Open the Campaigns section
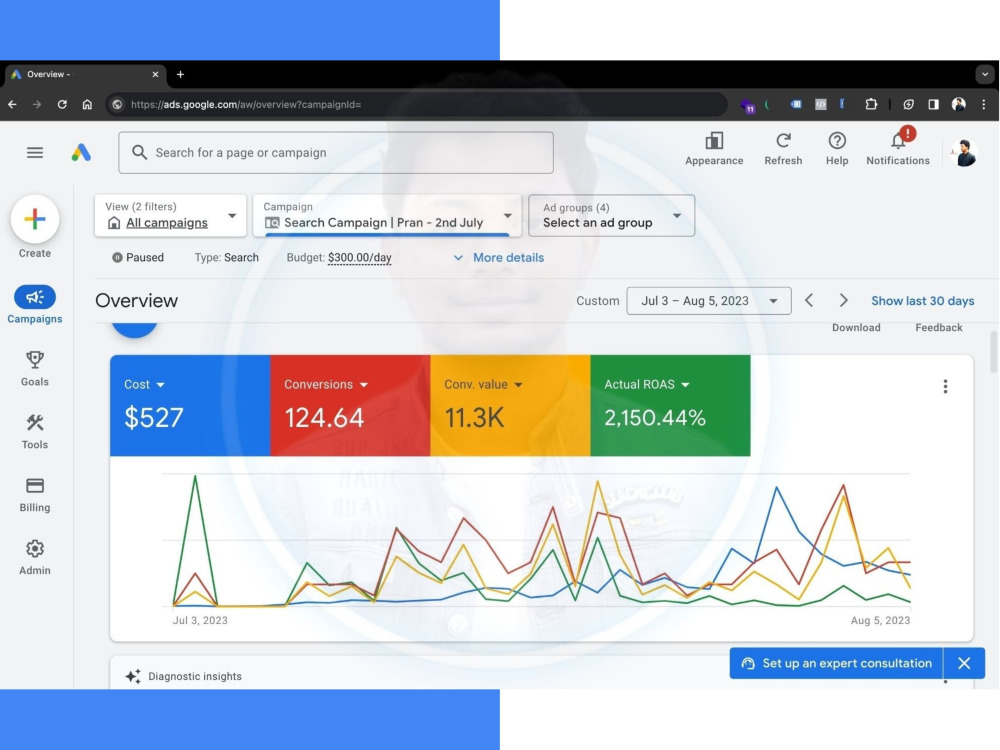Image resolution: width=1000 pixels, height=750 pixels. 34,304
